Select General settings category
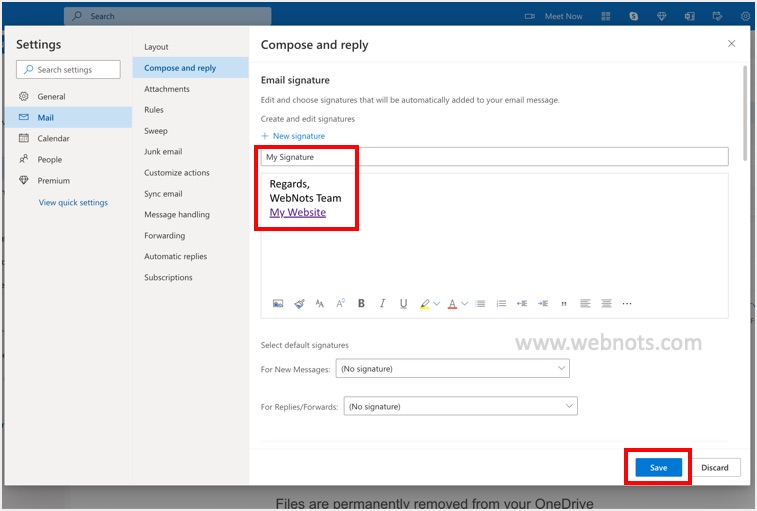757x511 pixels. point(68,96)
